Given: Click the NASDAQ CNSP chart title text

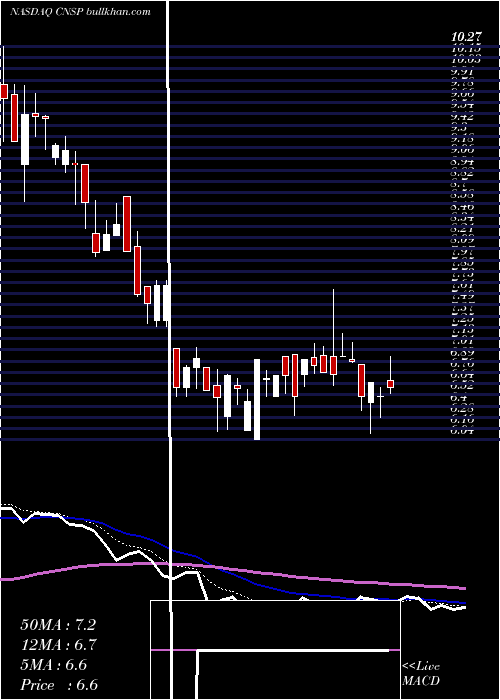Looking at the screenshot, I should pyautogui.click(x=79, y=12).
